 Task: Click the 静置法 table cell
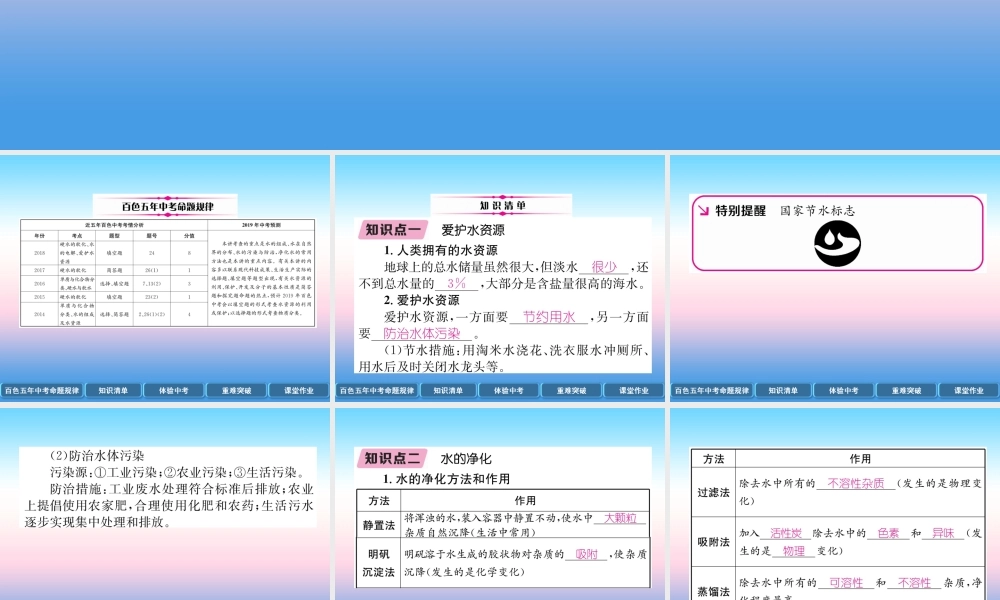(x=378, y=525)
